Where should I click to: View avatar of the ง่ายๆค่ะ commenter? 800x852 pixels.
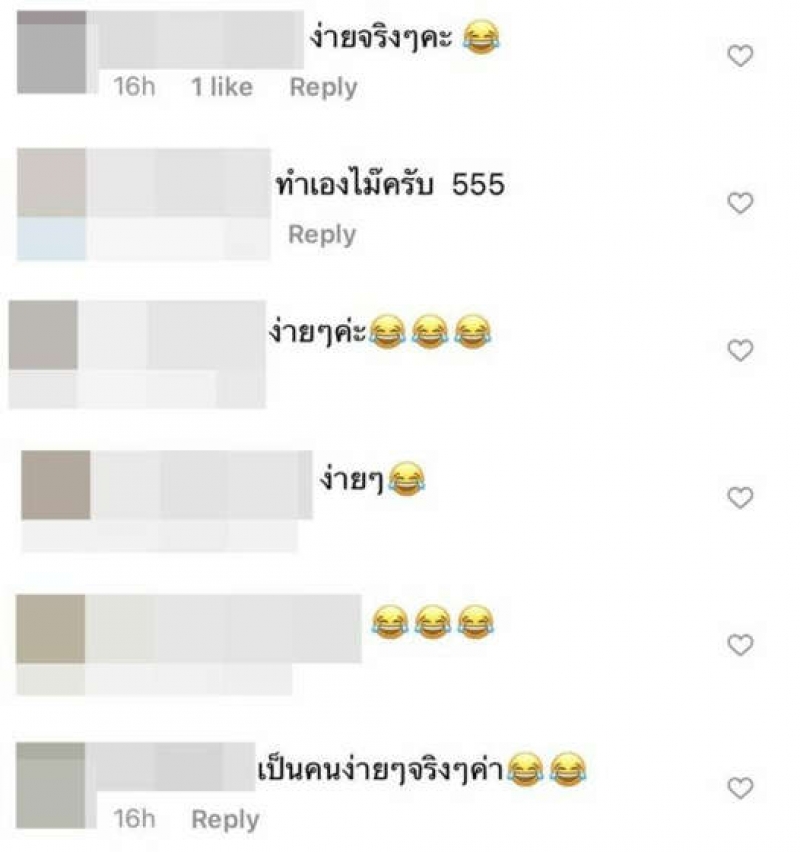(43, 335)
